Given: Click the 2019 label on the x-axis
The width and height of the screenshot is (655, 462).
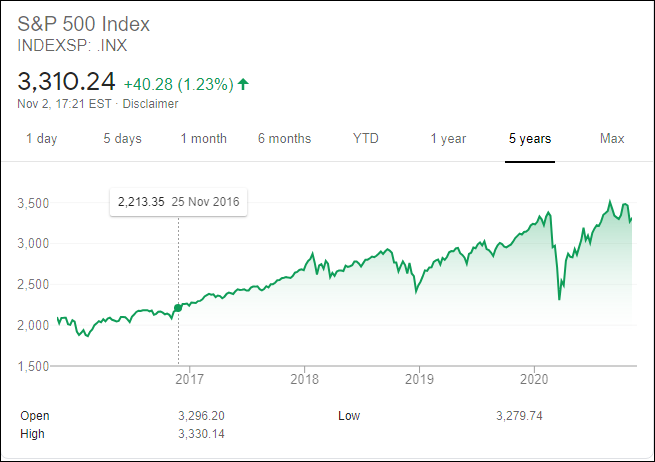Looking at the screenshot, I should [x=419, y=379].
